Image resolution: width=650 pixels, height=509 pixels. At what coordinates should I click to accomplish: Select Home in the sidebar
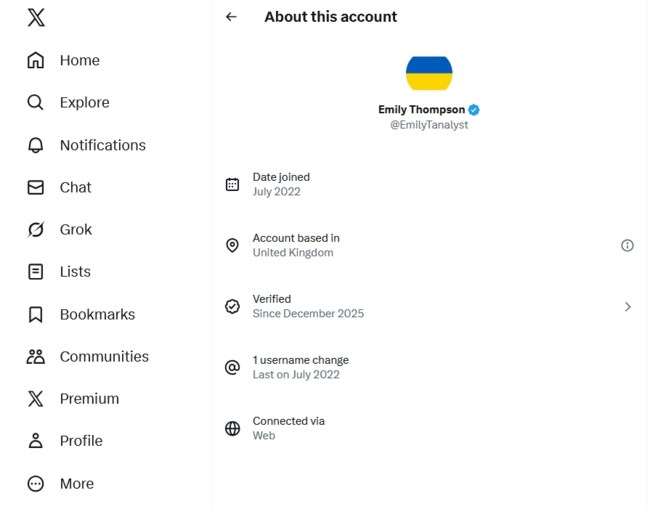tap(79, 60)
